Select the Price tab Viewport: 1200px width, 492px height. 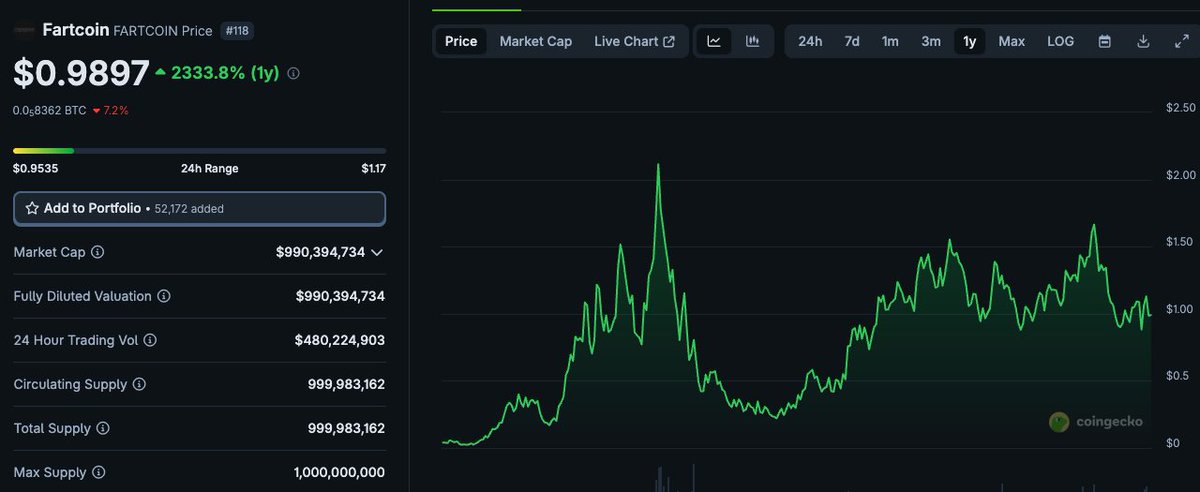point(461,42)
